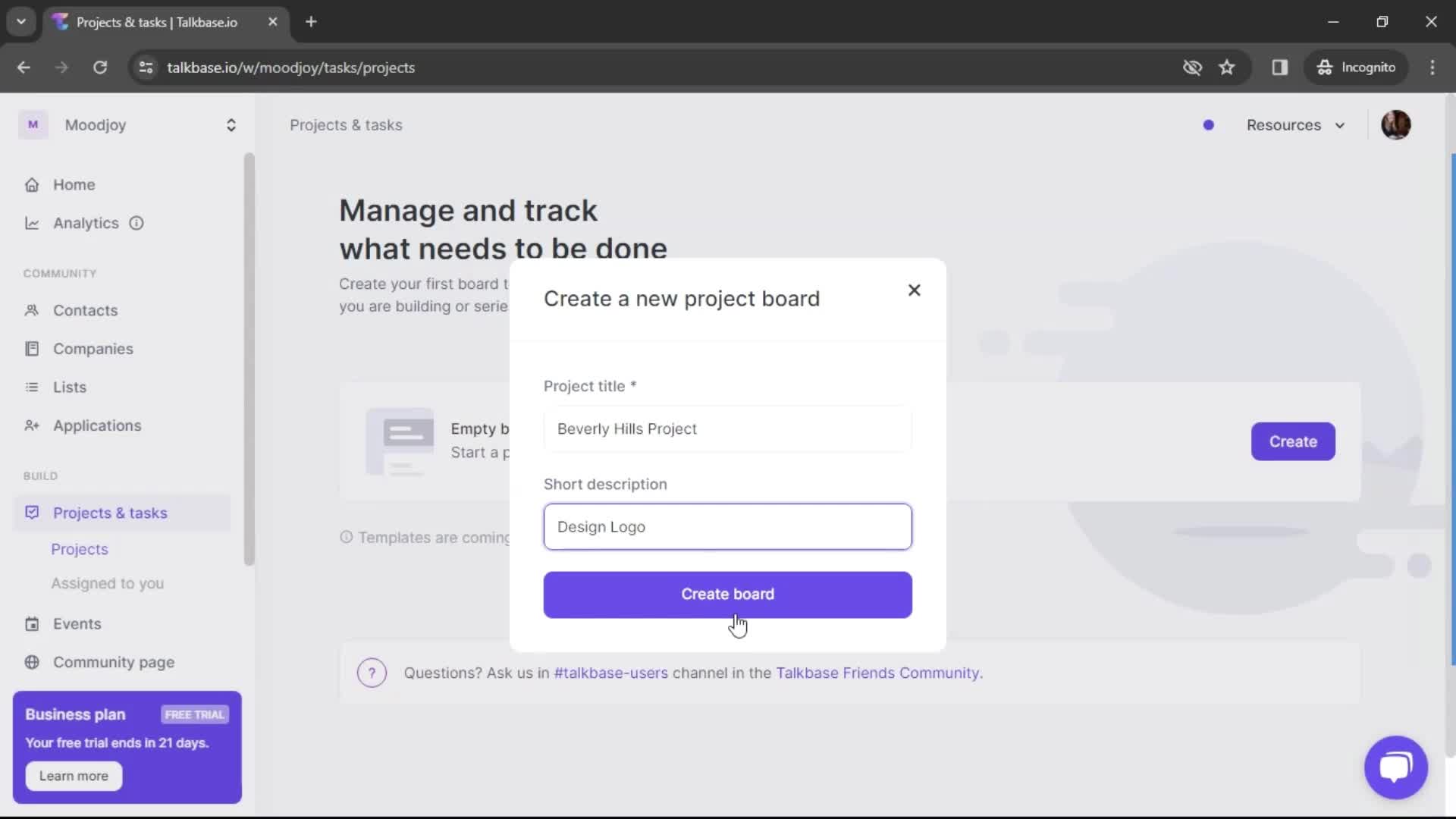Click the Beverly Hills Project title field
Viewport: 1456px width, 819px height.
tap(726, 429)
